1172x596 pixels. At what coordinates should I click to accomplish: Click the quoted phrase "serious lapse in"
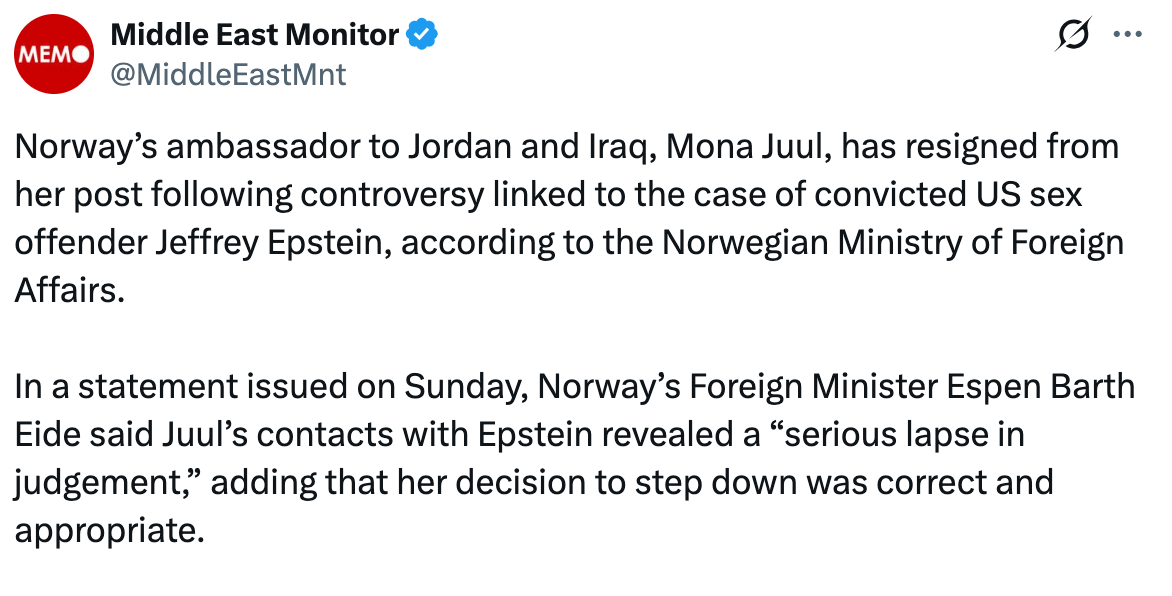coord(895,434)
